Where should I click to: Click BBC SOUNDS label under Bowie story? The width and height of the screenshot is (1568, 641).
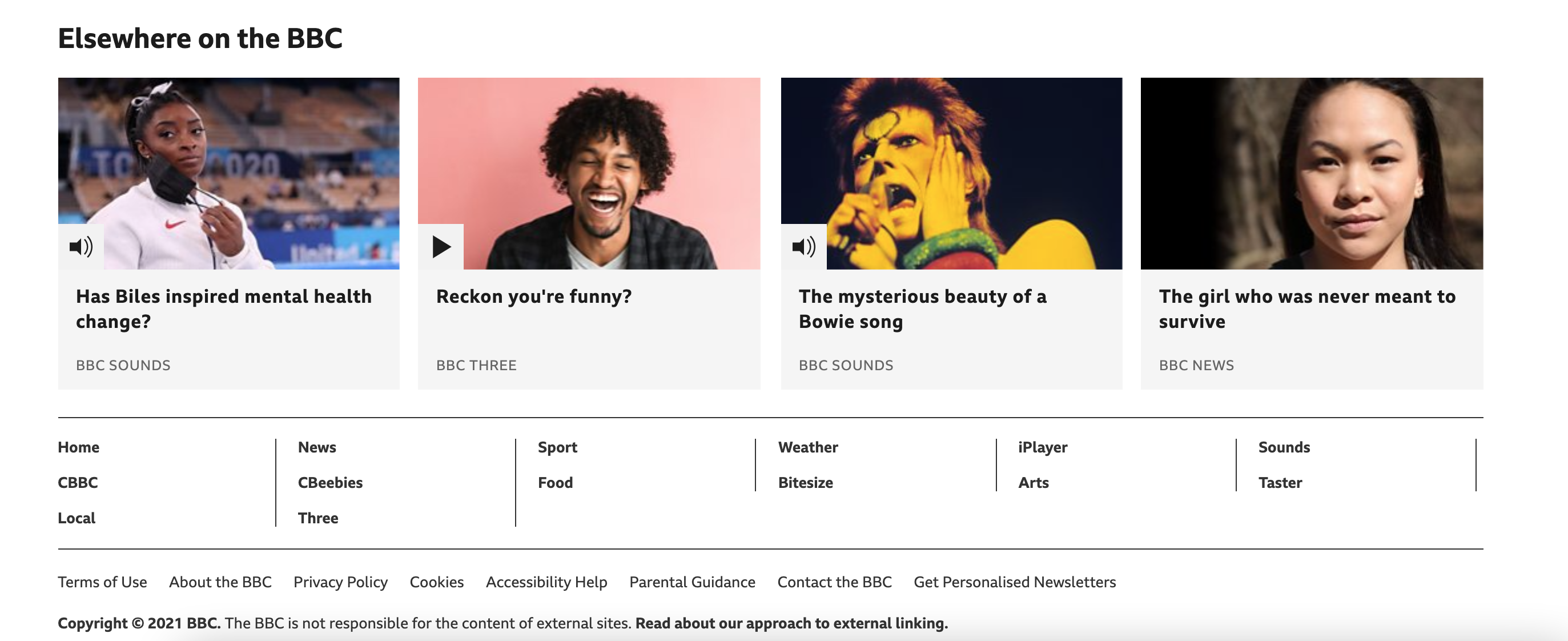click(846, 365)
